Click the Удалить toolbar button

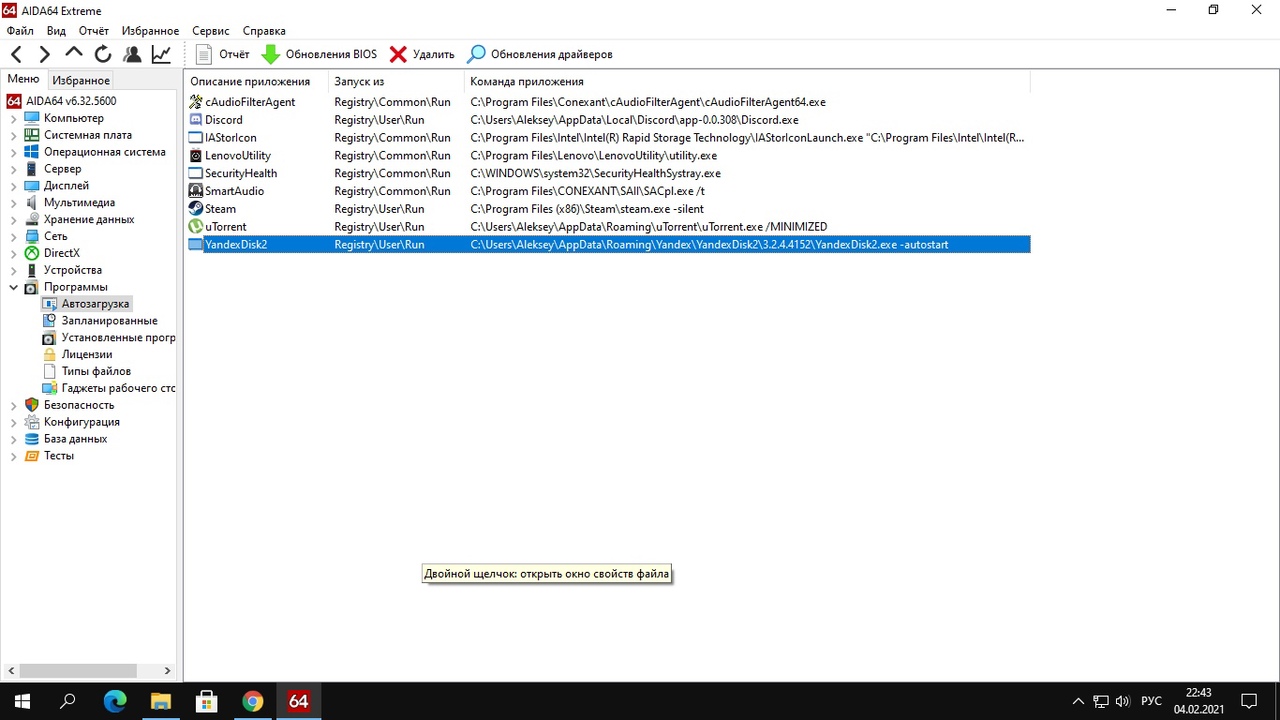click(x=422, y=54)
